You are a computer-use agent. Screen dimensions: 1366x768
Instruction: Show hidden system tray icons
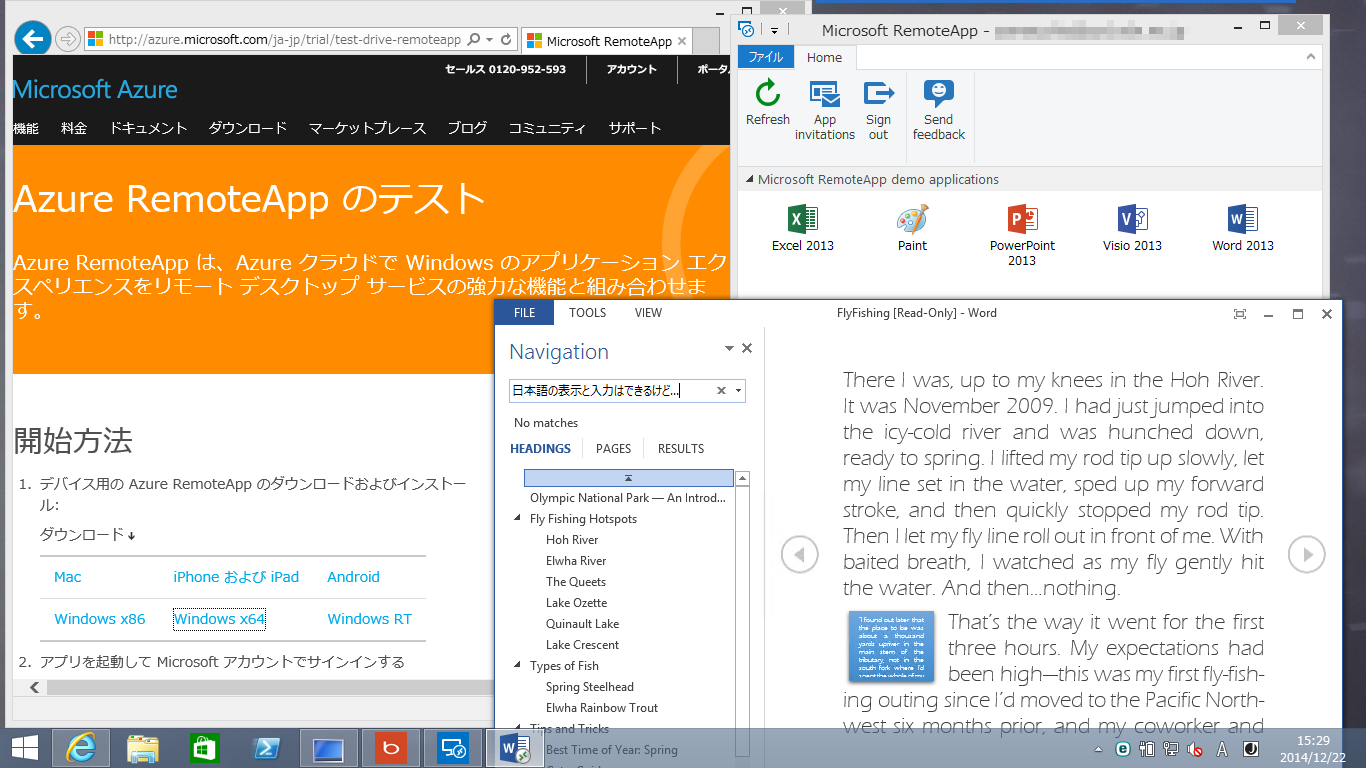[1100, 749]
